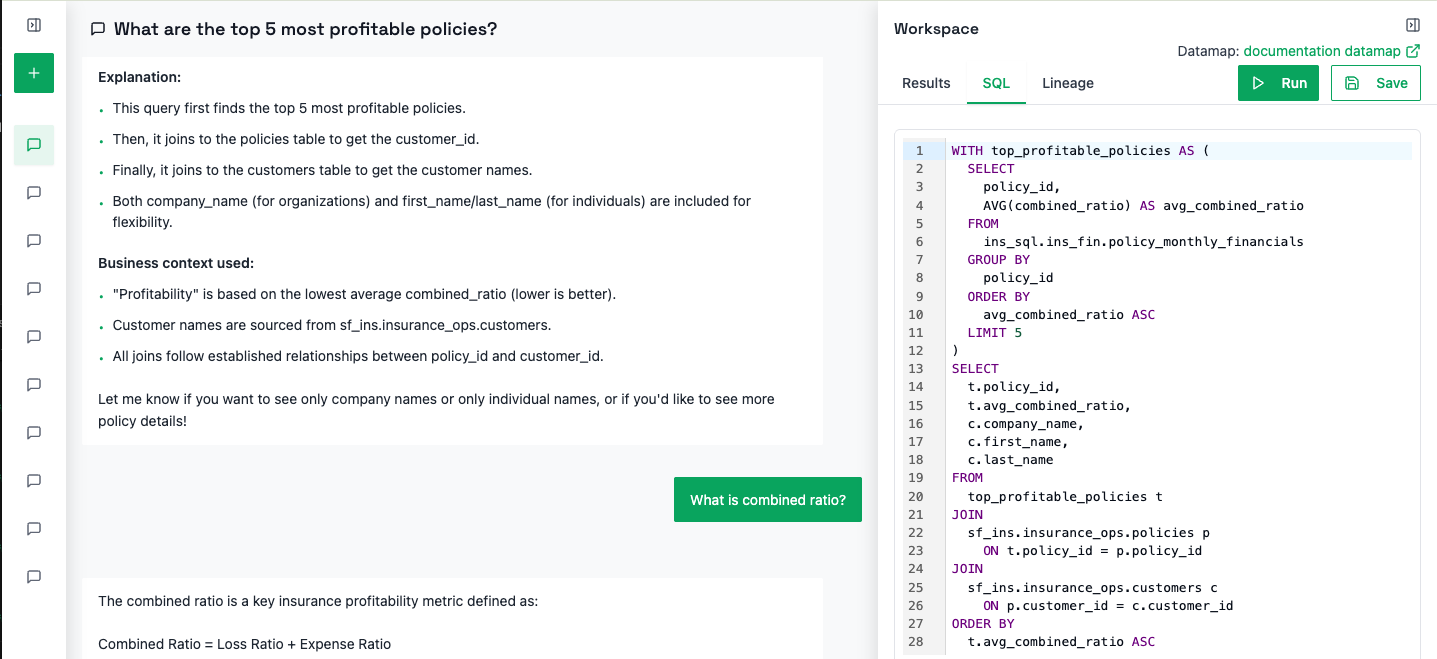Start a new chat with green plus
The width and height of the screenshot is (1437, 659).
tap(34, 73)
